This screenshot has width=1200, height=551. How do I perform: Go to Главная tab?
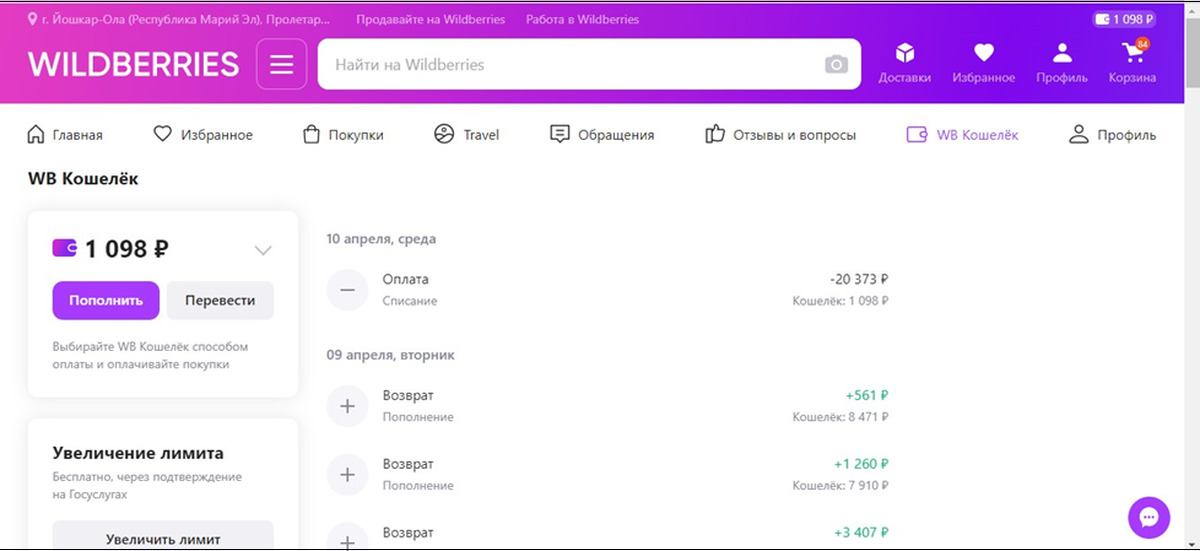(x=64, y=134)
